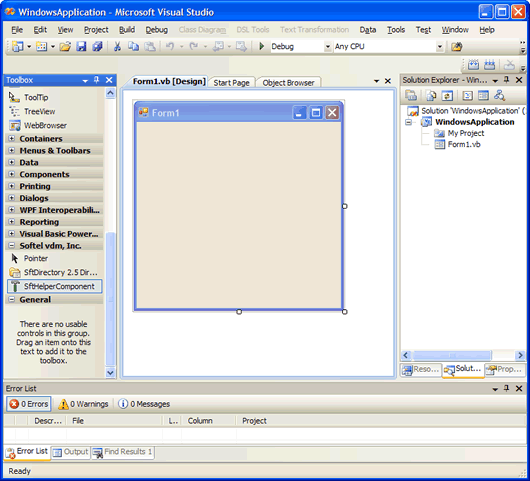Click the View Class Diagram icon
The height and width of the screenshot is (481, 530).
pyautogui.click(x=499, y=96)
